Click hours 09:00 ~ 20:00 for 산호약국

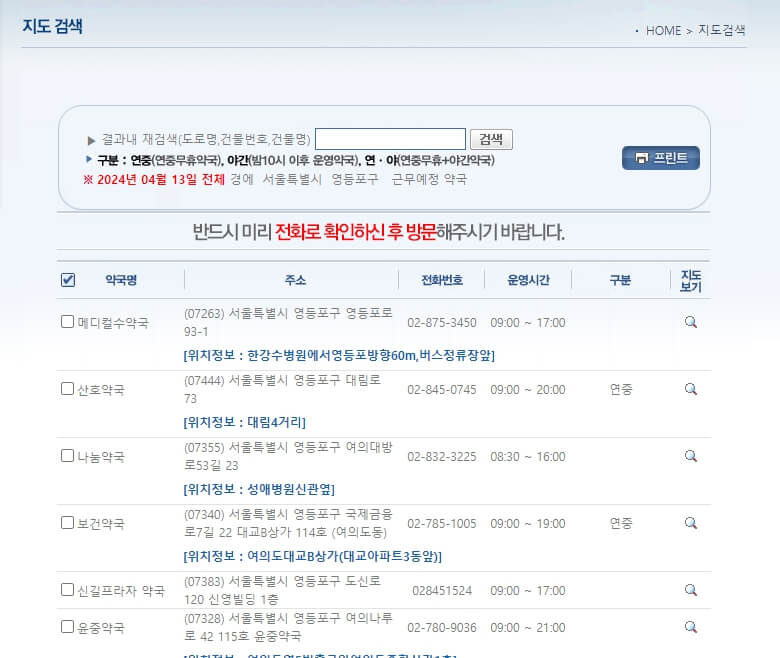[528, 390]
